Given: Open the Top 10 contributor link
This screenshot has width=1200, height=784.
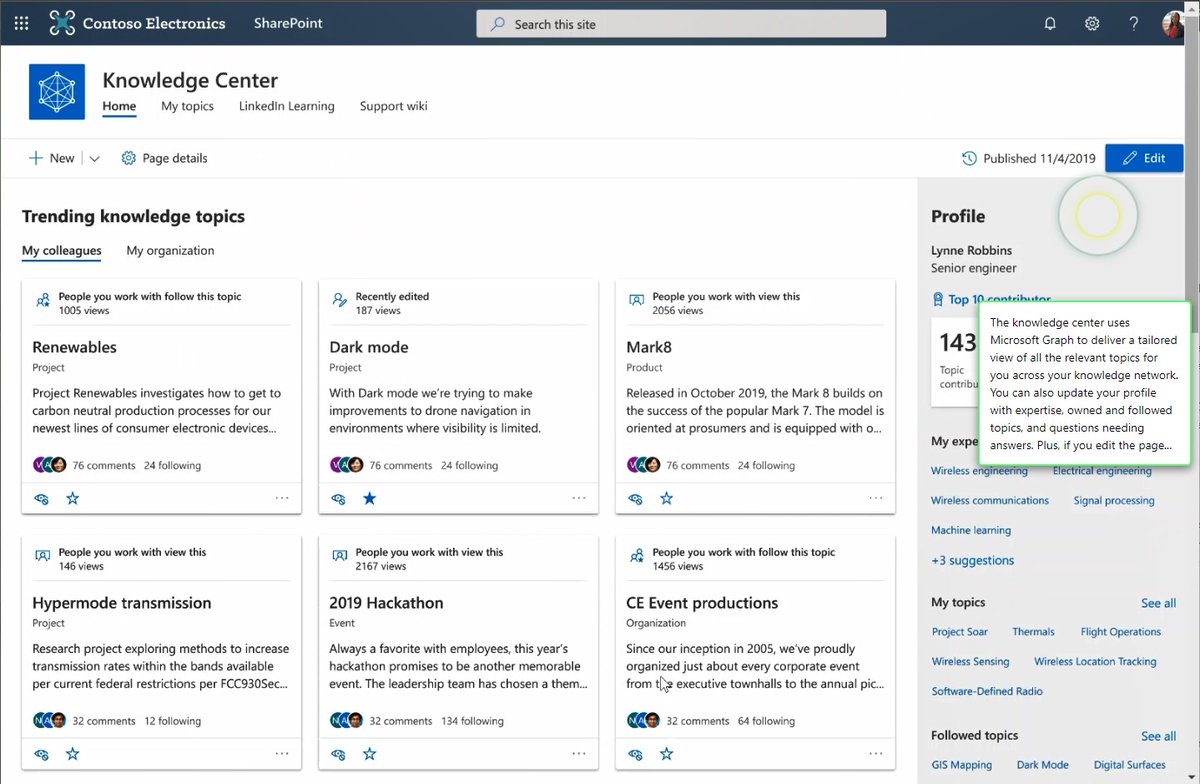Looking at the screenshot, I should [990, 299].
